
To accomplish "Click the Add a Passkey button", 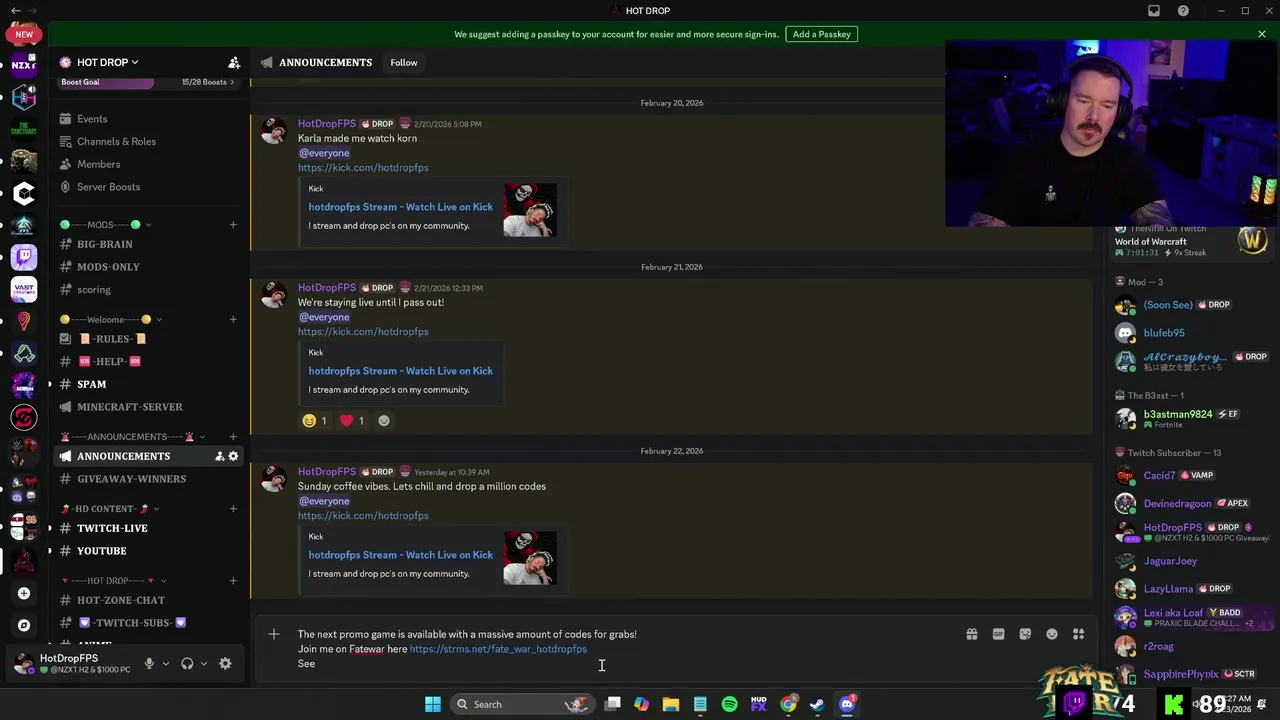I will (822, 34).
